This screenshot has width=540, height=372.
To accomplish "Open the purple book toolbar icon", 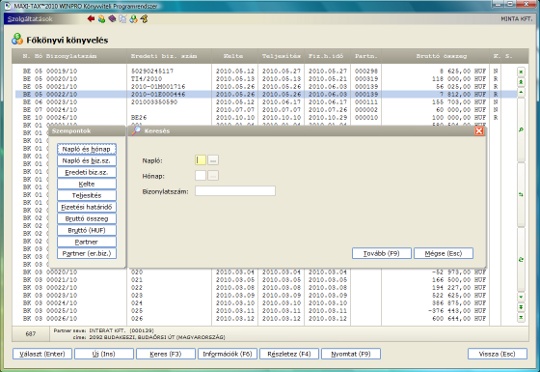I will [x=112, y=19].
